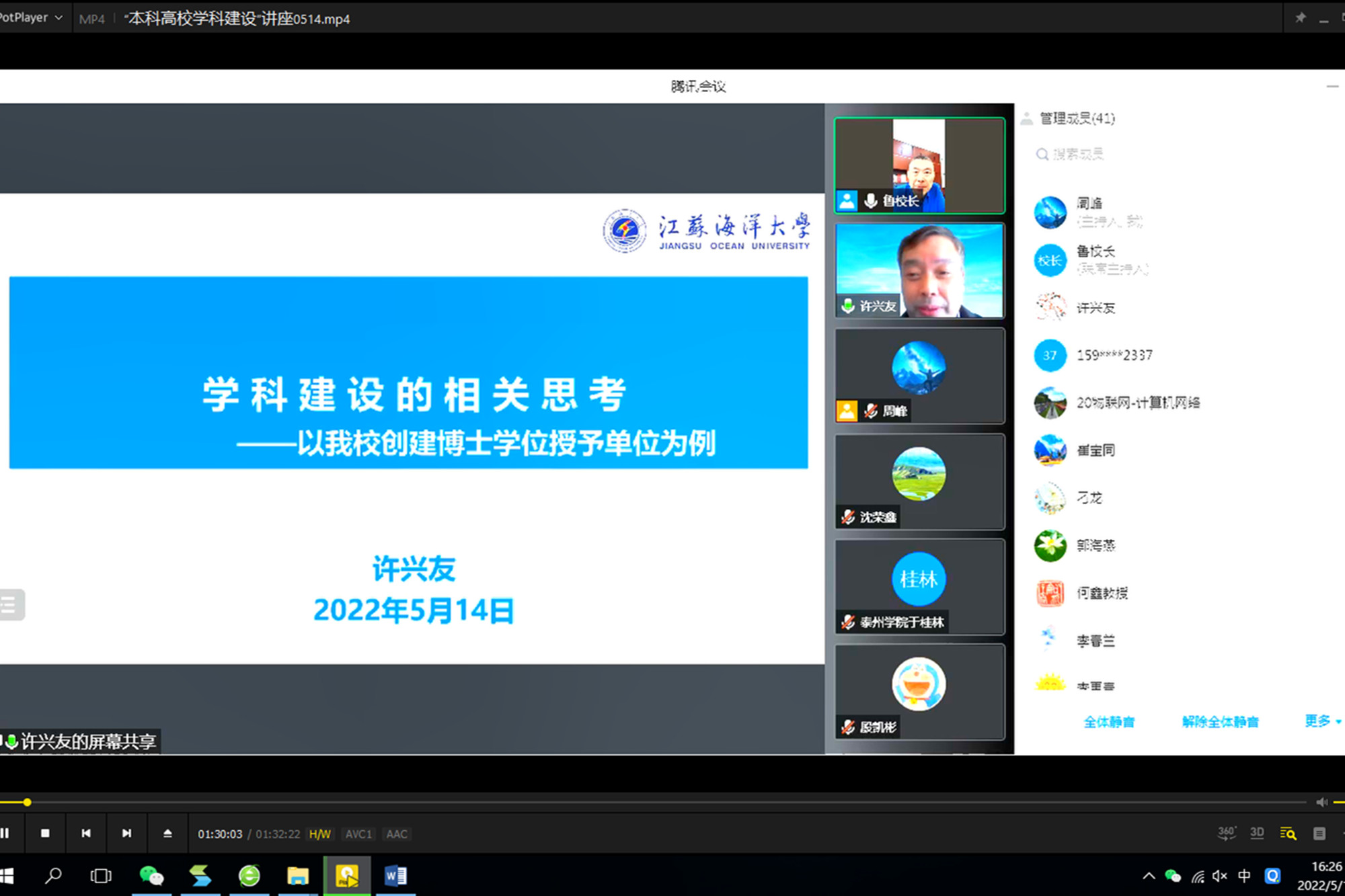Mute the player volume speaker icon
This screenshot has width=1345, height=896.
[1321, 802]
